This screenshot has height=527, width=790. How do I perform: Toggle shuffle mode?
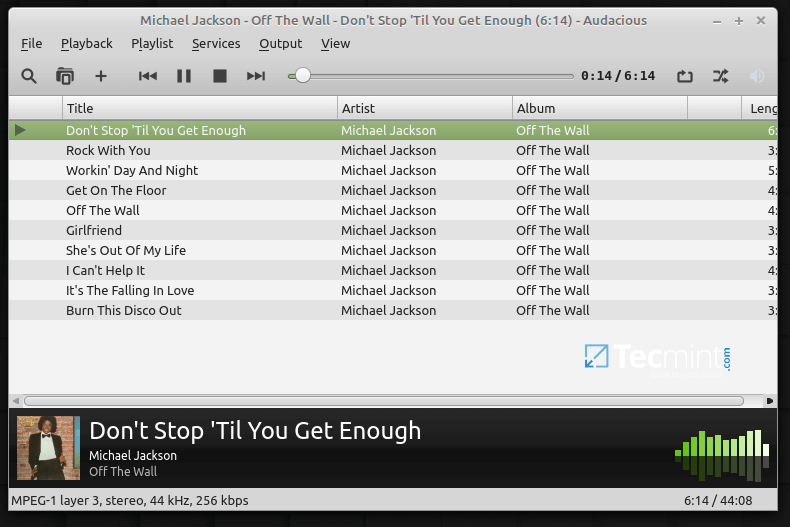click(x=720, y=76)
